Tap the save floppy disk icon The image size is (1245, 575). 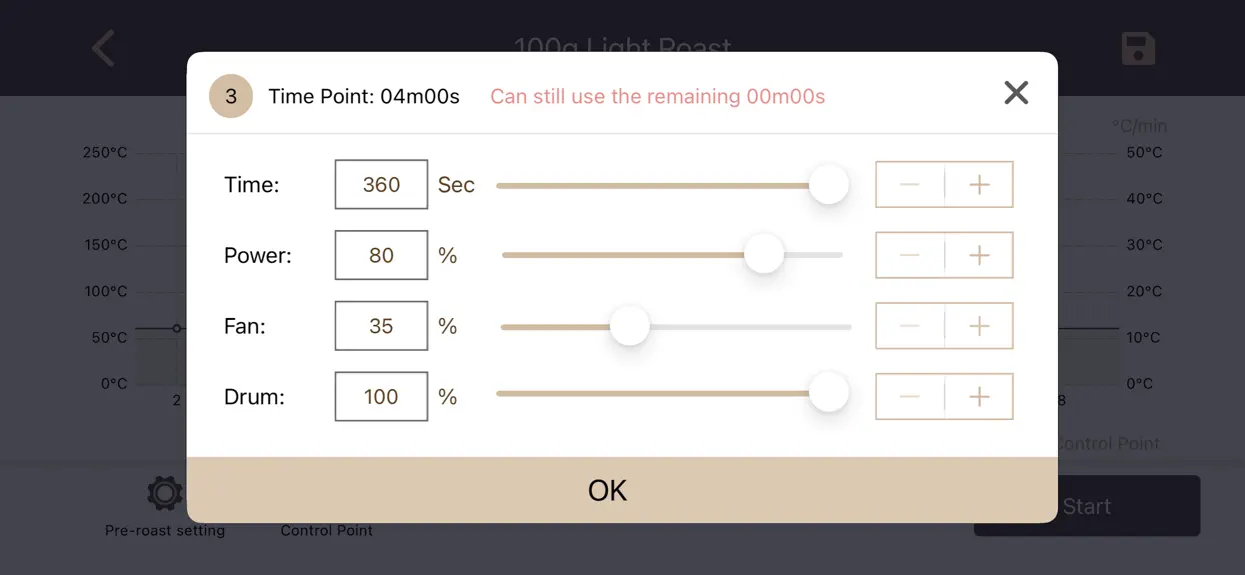[1138, 49]
